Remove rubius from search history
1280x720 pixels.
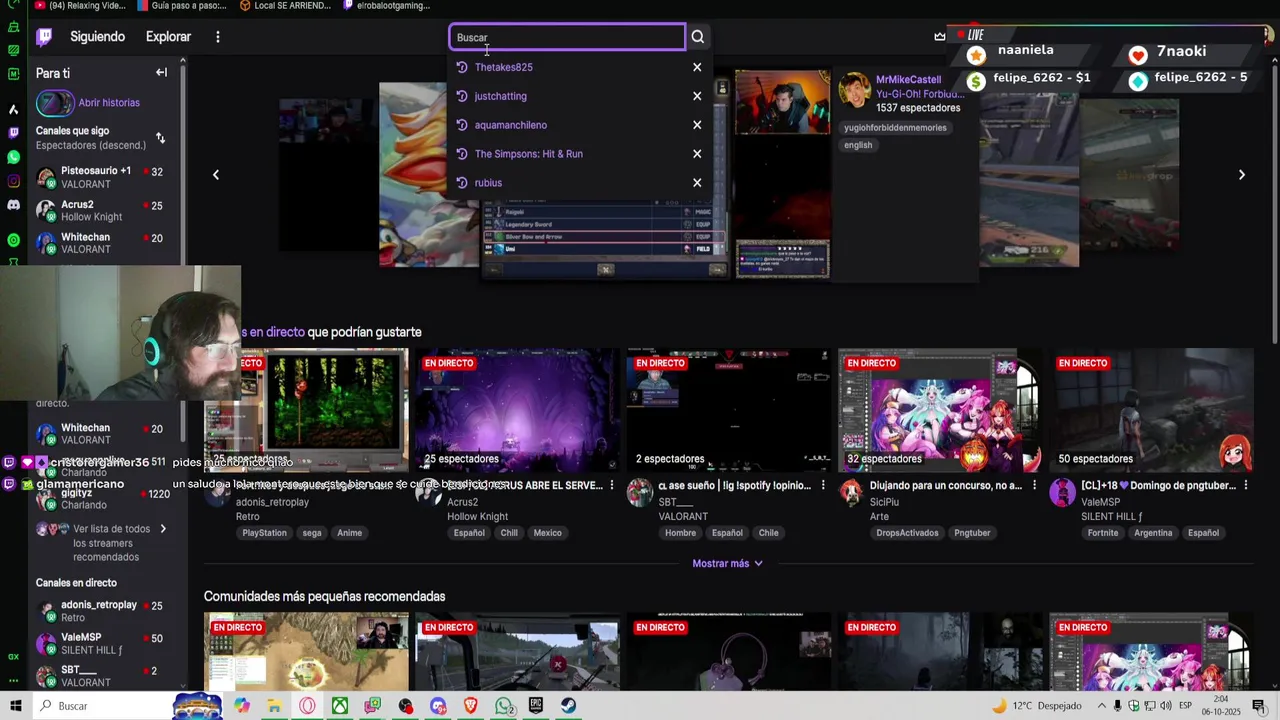697,183
